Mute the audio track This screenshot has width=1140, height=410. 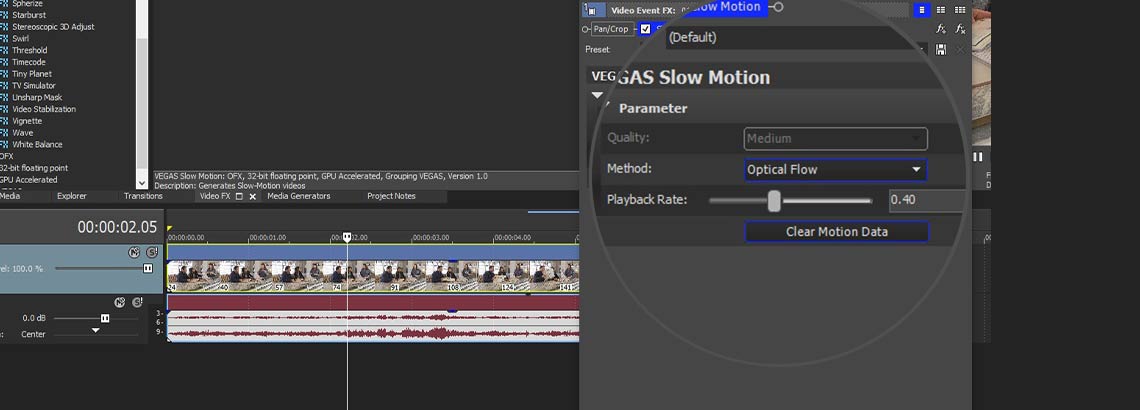point(120,302)
